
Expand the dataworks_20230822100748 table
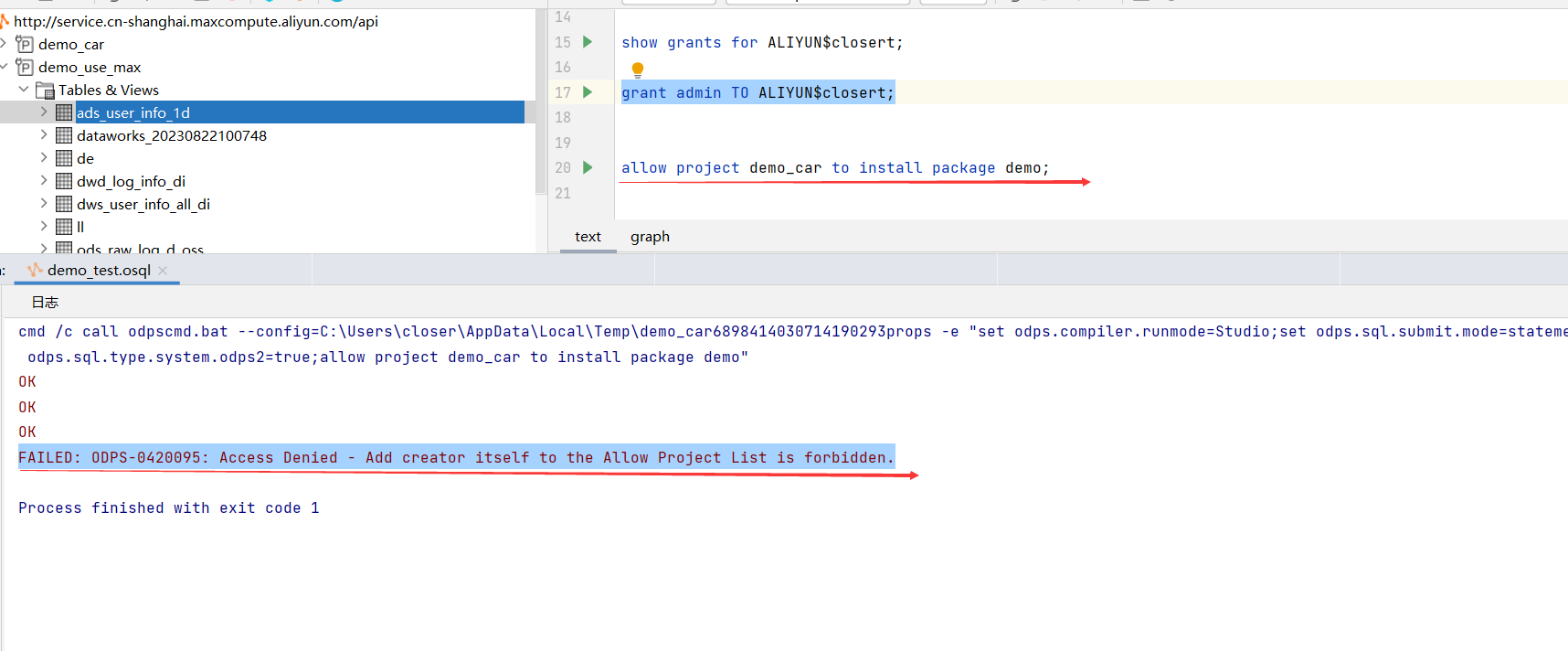coord(44,134)
